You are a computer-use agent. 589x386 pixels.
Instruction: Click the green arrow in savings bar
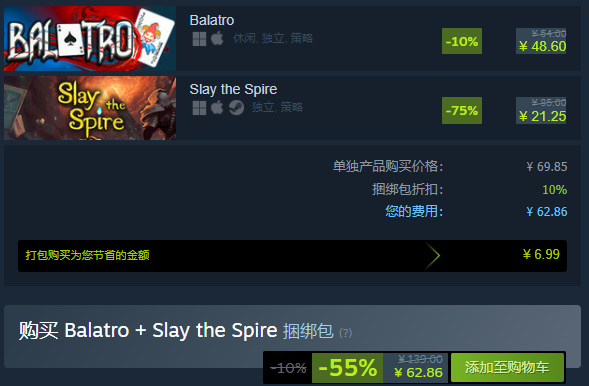pyautogui.click(x=432, y=256)
